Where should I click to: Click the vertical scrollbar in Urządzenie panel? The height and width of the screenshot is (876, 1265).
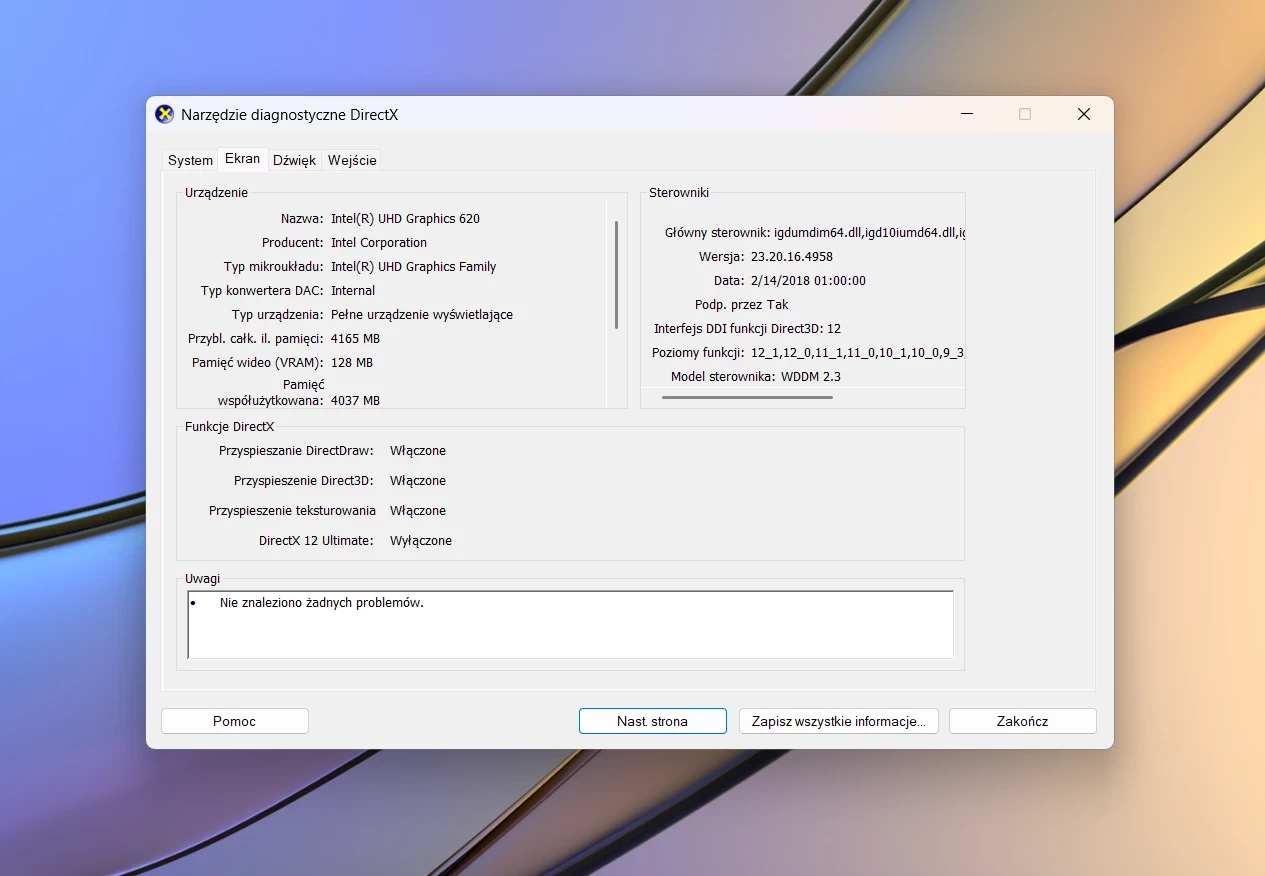tap(616, 275)
